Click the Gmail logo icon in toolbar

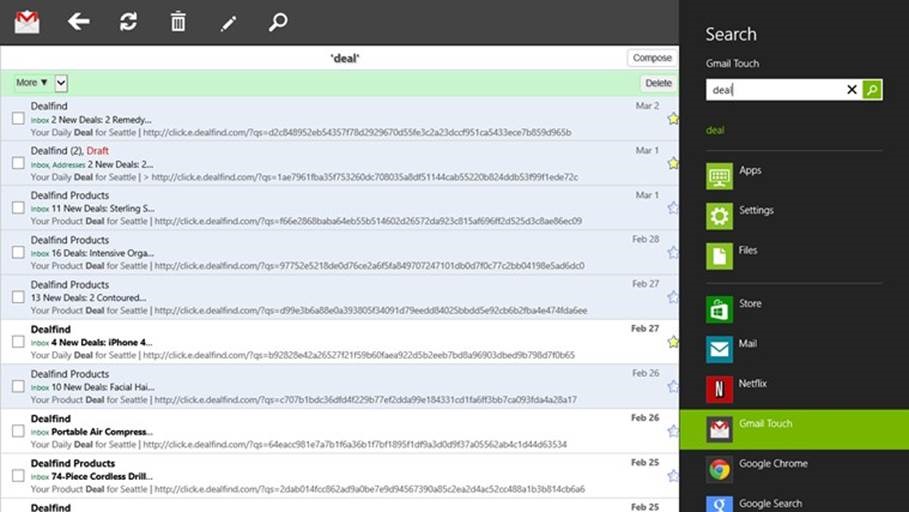pyautogui.click(x=27, y=21)
